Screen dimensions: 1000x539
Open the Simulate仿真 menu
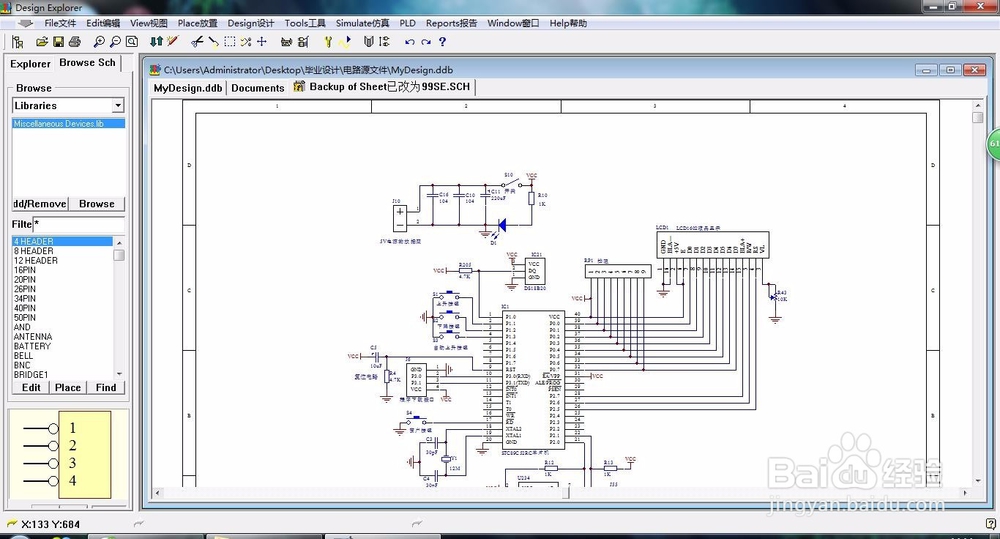pos(362,24)
